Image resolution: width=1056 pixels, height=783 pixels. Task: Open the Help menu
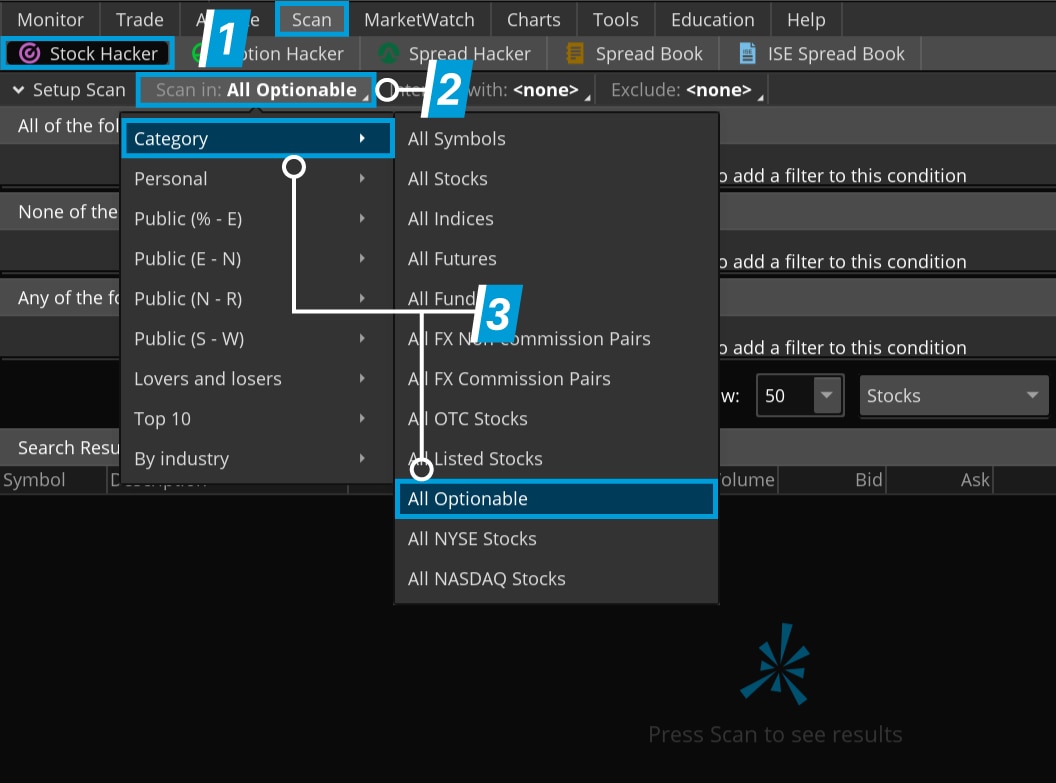tap(806, 19)
